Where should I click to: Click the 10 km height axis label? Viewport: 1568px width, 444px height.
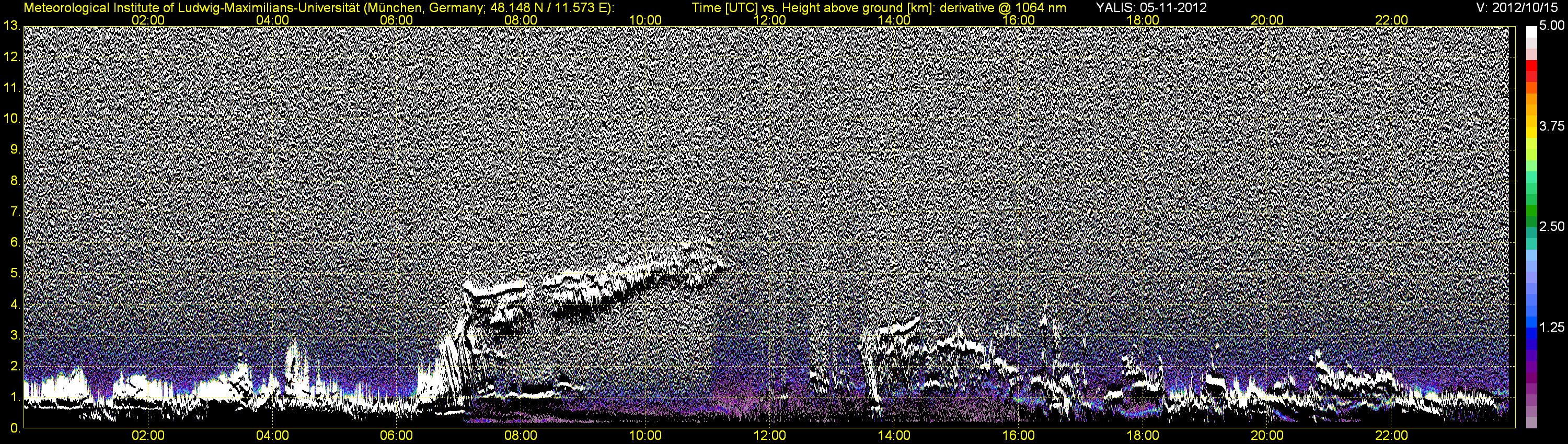(x=11, y=119)
